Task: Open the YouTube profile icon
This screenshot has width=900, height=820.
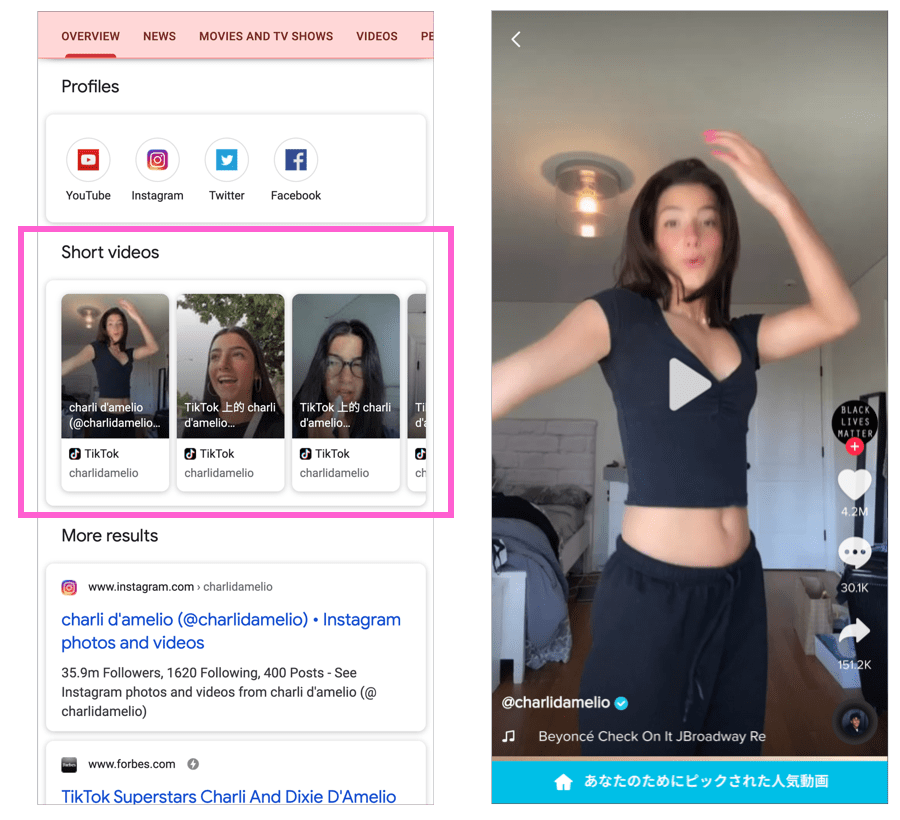Action: click(x=88, y=160)
